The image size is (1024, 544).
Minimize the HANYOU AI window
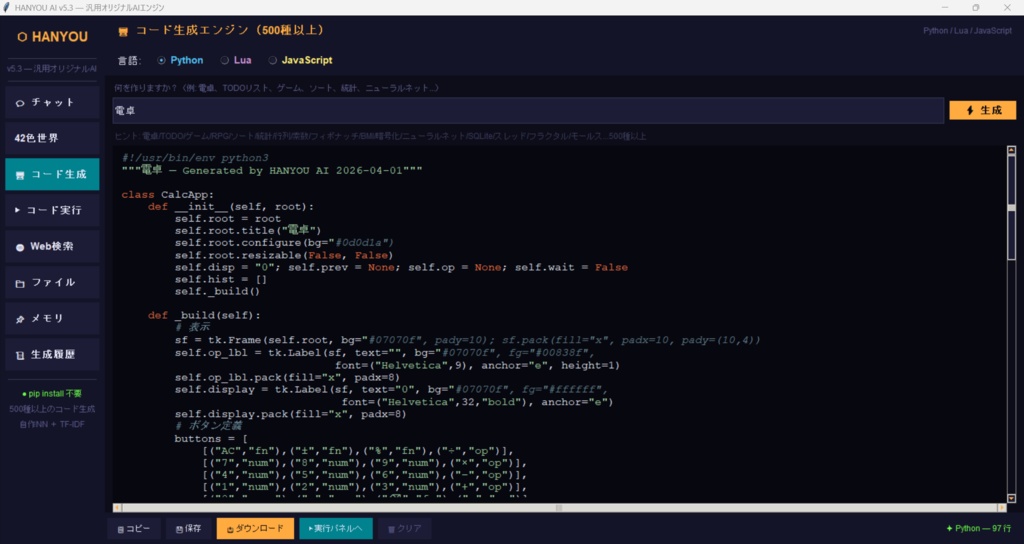point(945,8)
